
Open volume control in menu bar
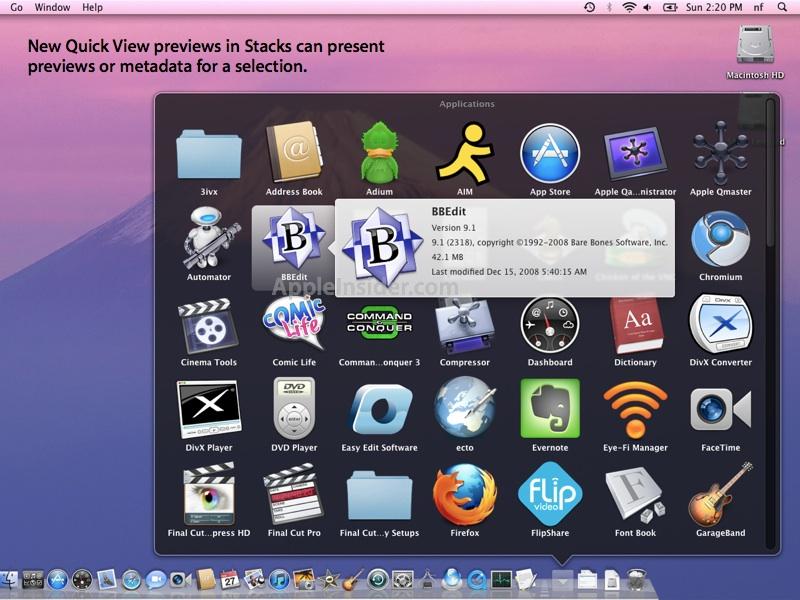click(x=647, y=7)
